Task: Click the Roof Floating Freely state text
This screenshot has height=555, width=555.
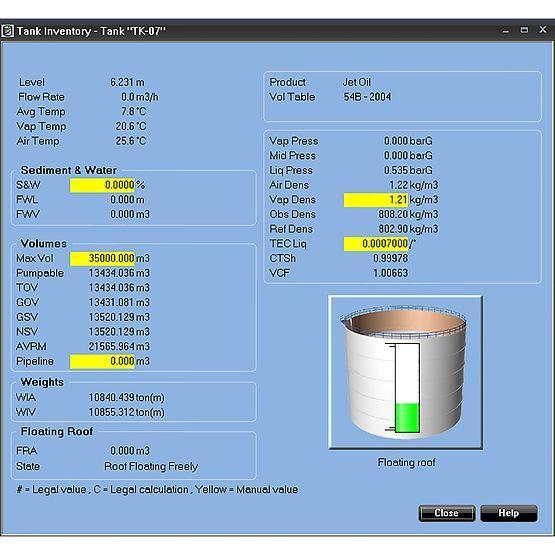Action: click(151, 467)
